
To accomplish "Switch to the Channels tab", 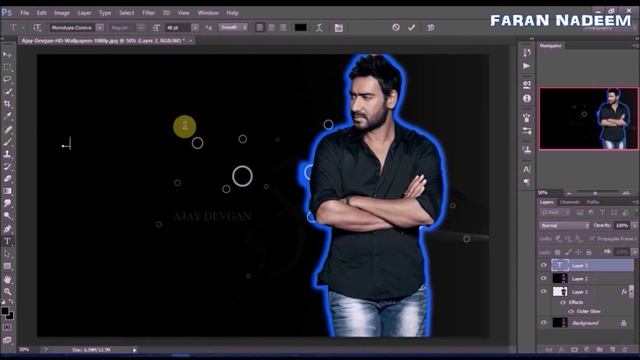I will click(x=570, y=202).
